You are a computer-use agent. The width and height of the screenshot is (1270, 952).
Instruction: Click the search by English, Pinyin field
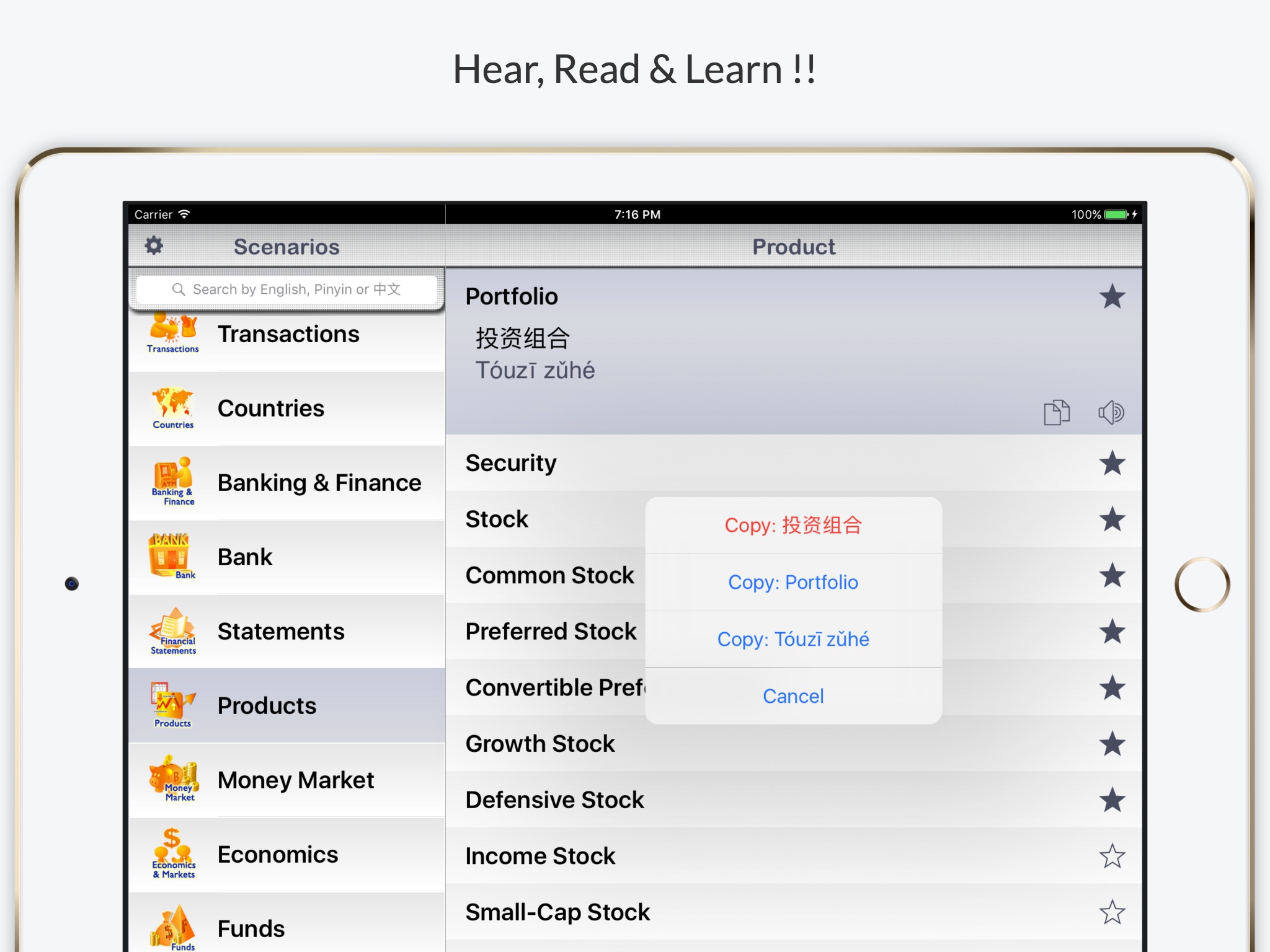[287, 289]
